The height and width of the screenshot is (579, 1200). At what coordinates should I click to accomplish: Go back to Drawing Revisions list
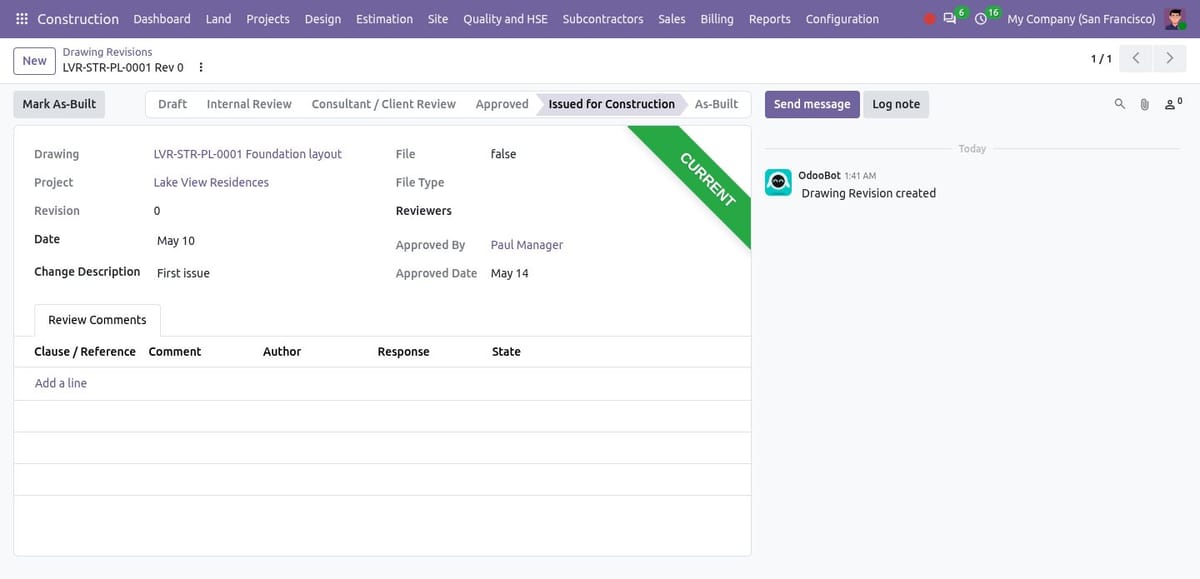click(x=107, y=52)
